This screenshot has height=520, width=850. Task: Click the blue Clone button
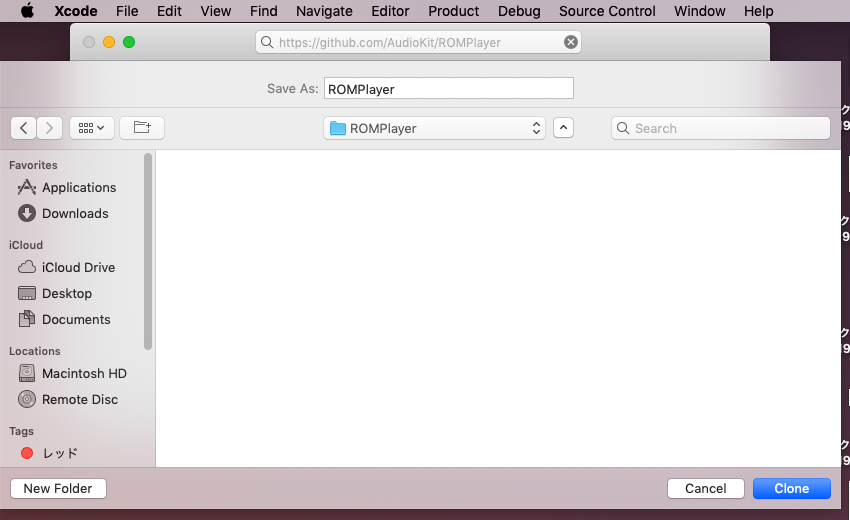tap(791, 489)
